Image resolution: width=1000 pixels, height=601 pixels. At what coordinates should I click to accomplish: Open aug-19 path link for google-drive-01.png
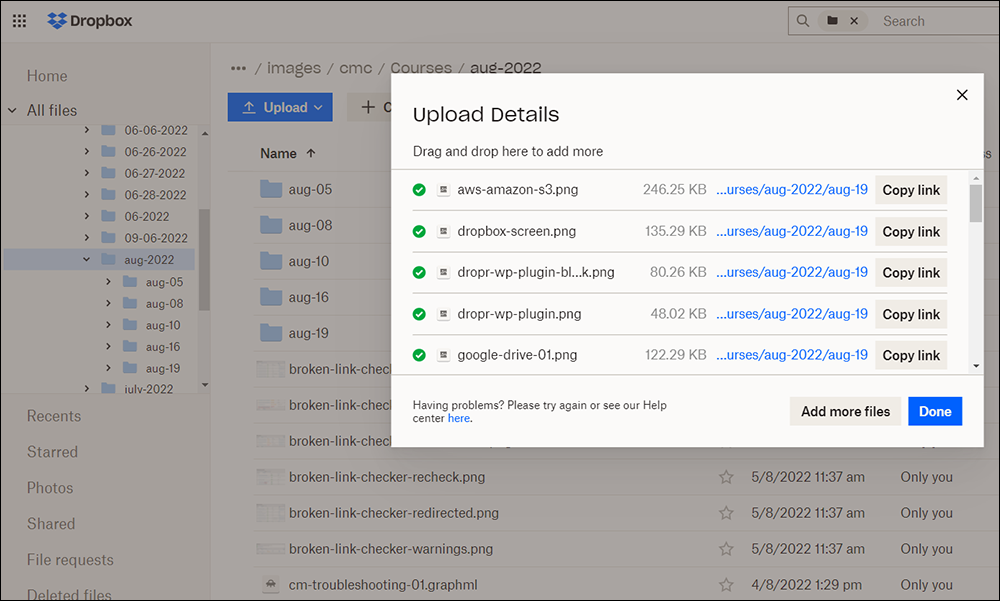(791, 355)
